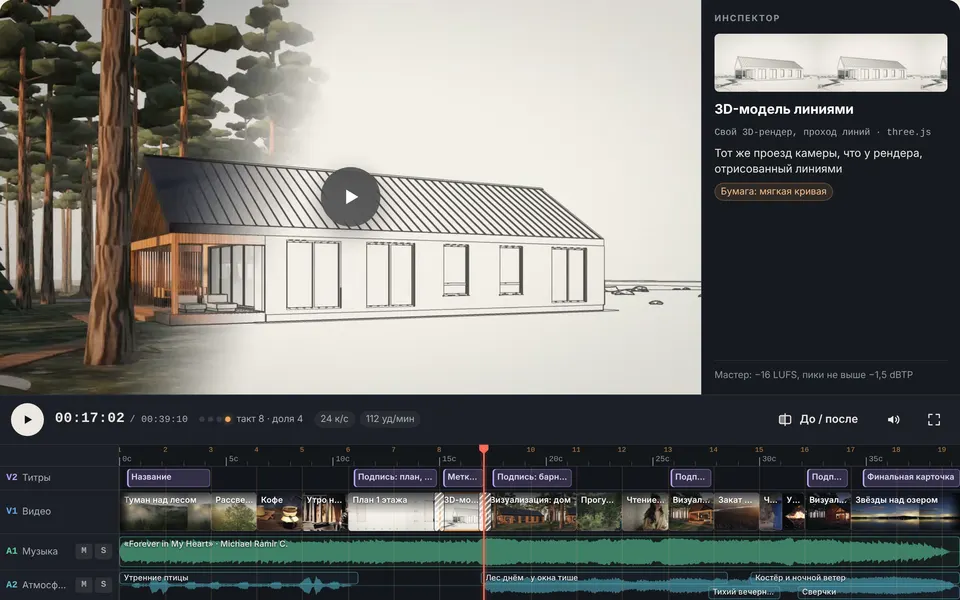Select the Финальная карточка title clip
Image resolution: width=960 pixels, height=600 pixels.
[910, 478]
